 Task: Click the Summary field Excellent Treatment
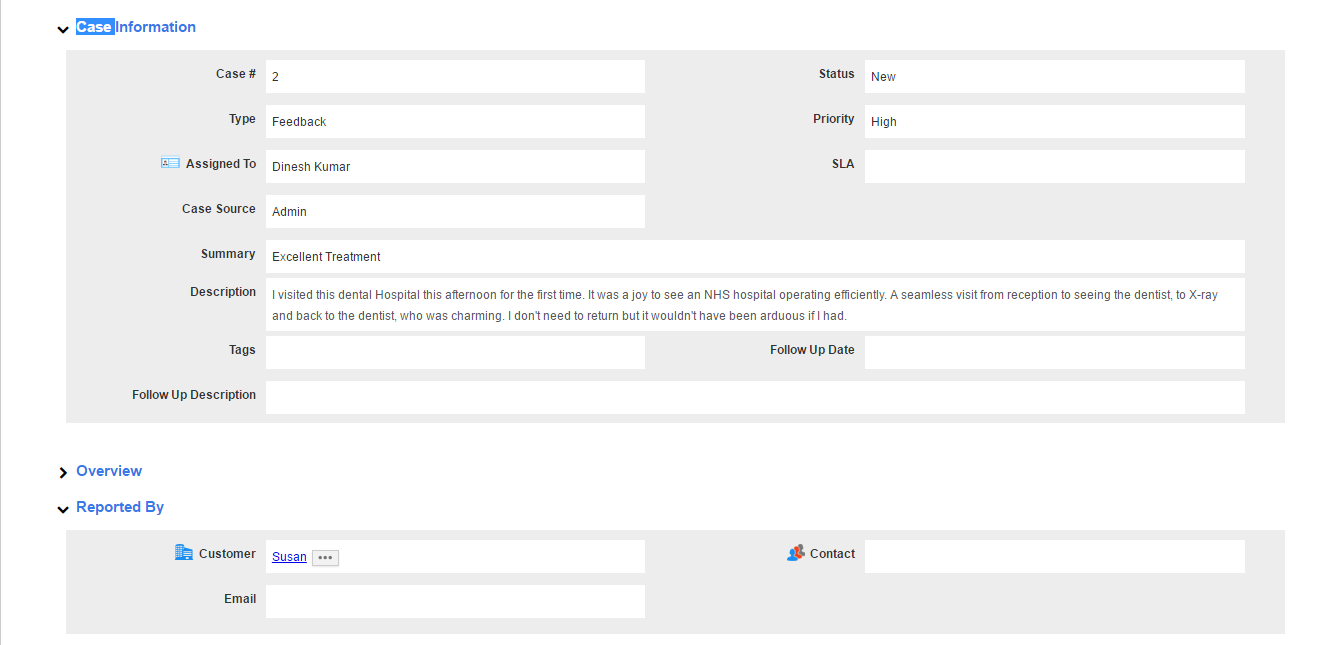coord(755,257)
